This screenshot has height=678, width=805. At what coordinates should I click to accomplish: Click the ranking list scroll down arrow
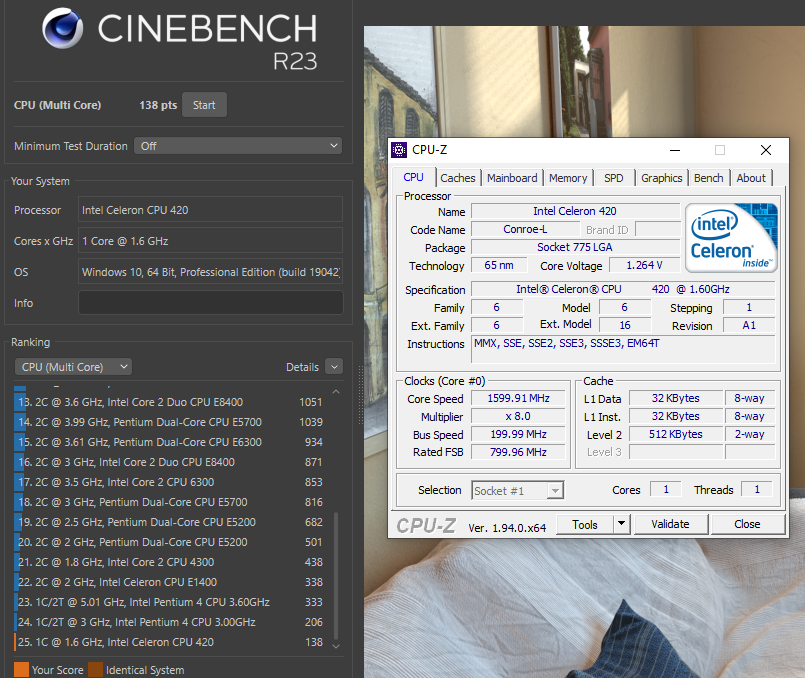coord(336,646)
